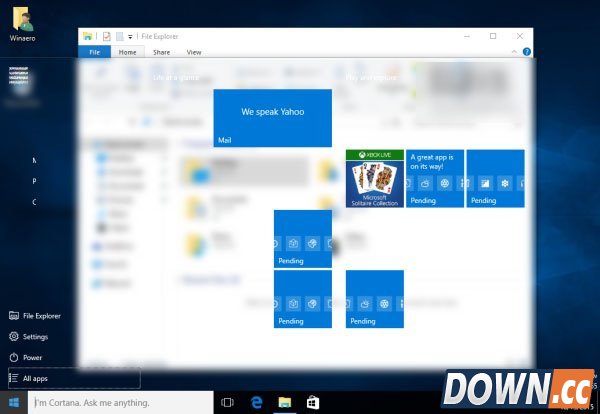Viewport: 600px width, 414px height.
Task: Open Task View from the taskbar
Action: point(227,402)
